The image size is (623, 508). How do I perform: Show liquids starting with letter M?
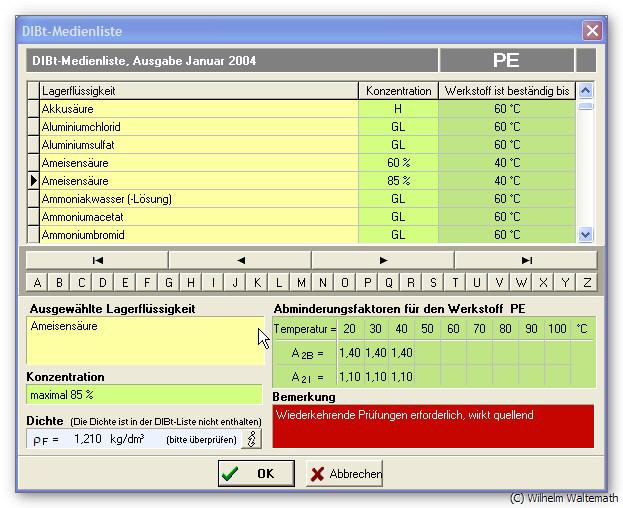point(301,283)
